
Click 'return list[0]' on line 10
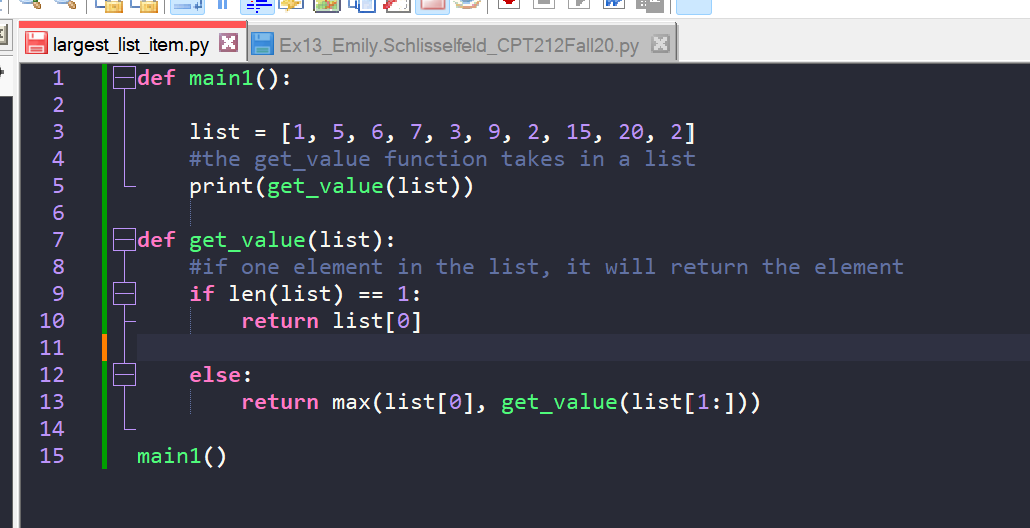[x=331, y=321]
